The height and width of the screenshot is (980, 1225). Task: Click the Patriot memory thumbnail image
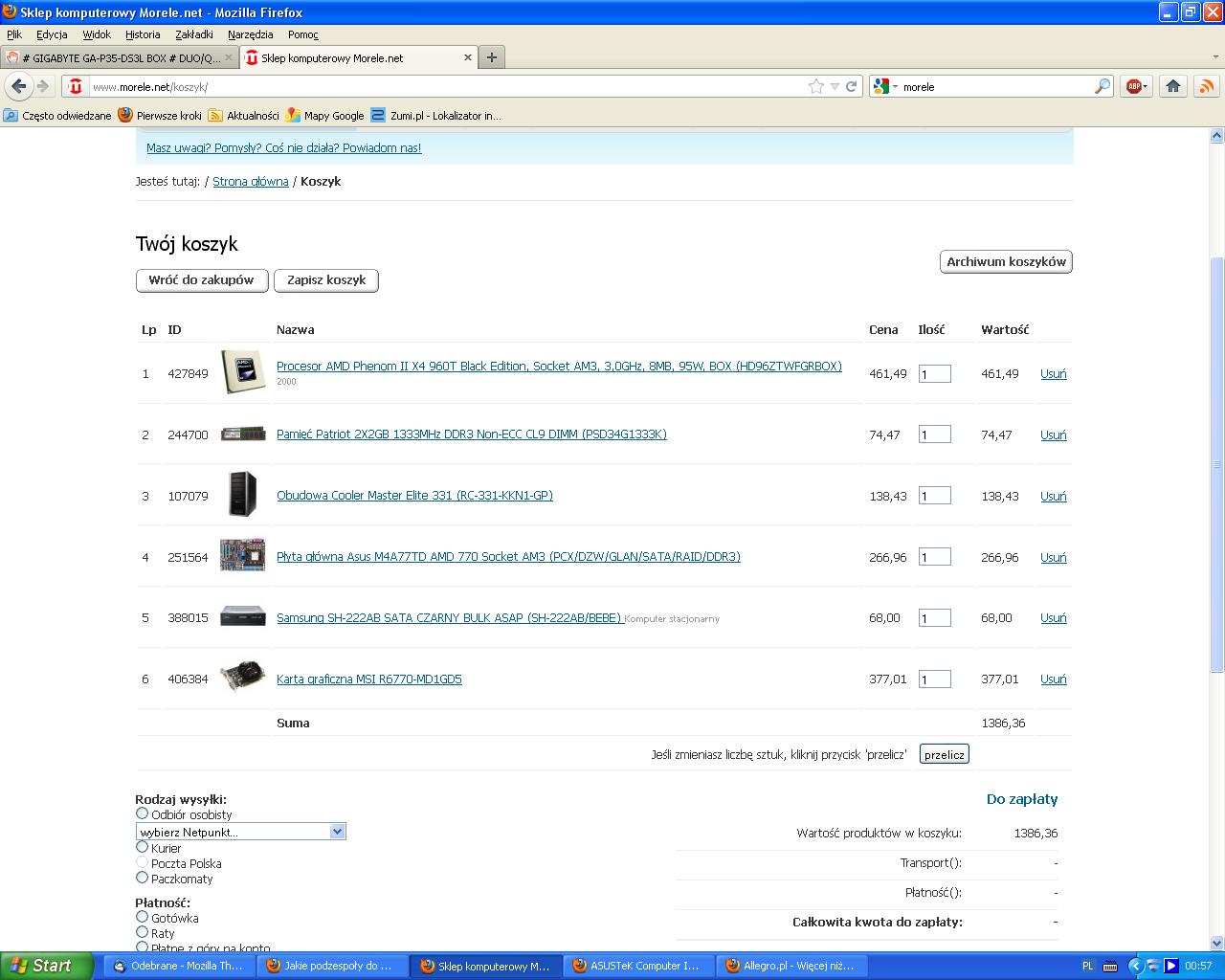click(x=243, y=434)
